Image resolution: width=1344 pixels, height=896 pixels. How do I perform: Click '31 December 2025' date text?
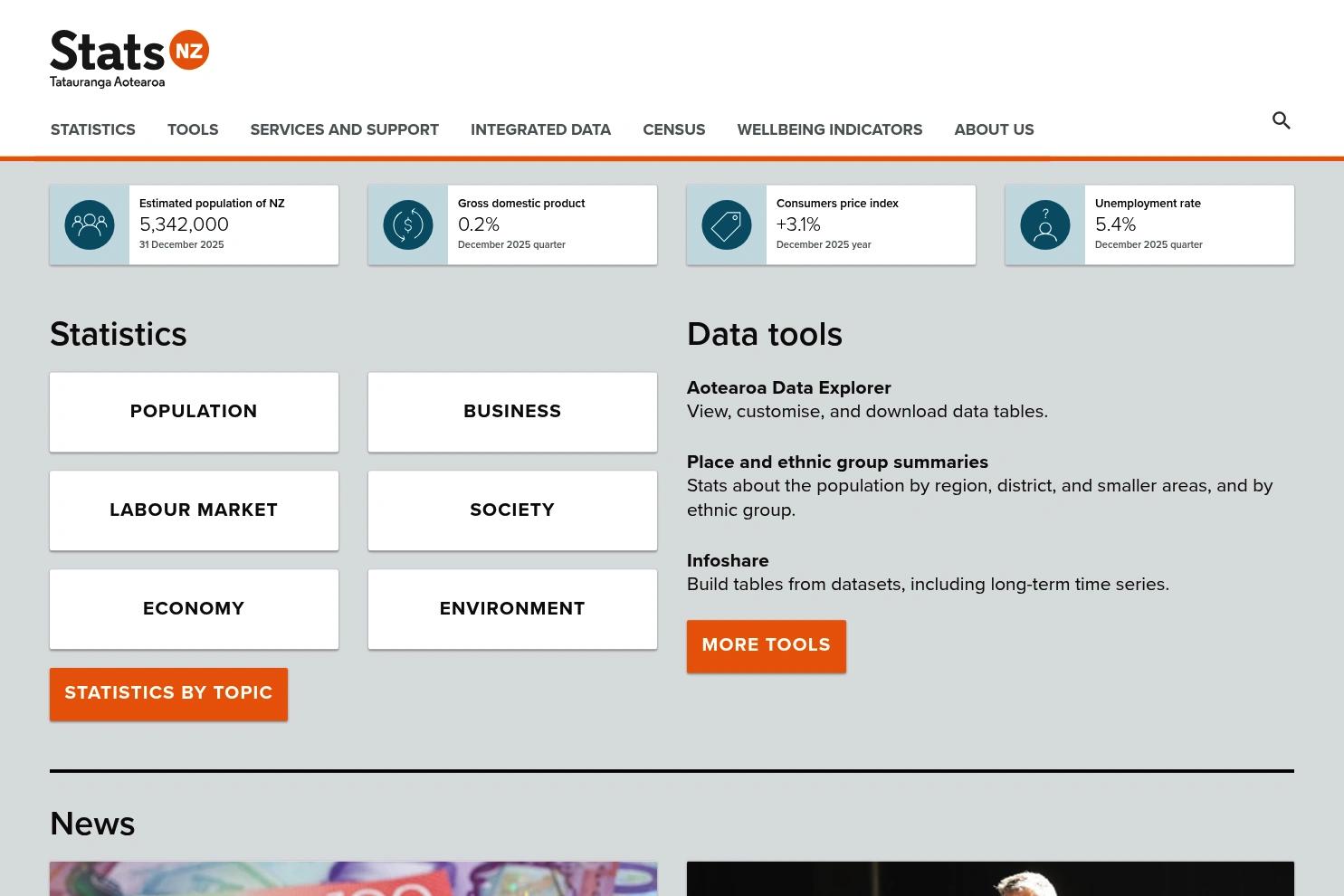[182, 244]
